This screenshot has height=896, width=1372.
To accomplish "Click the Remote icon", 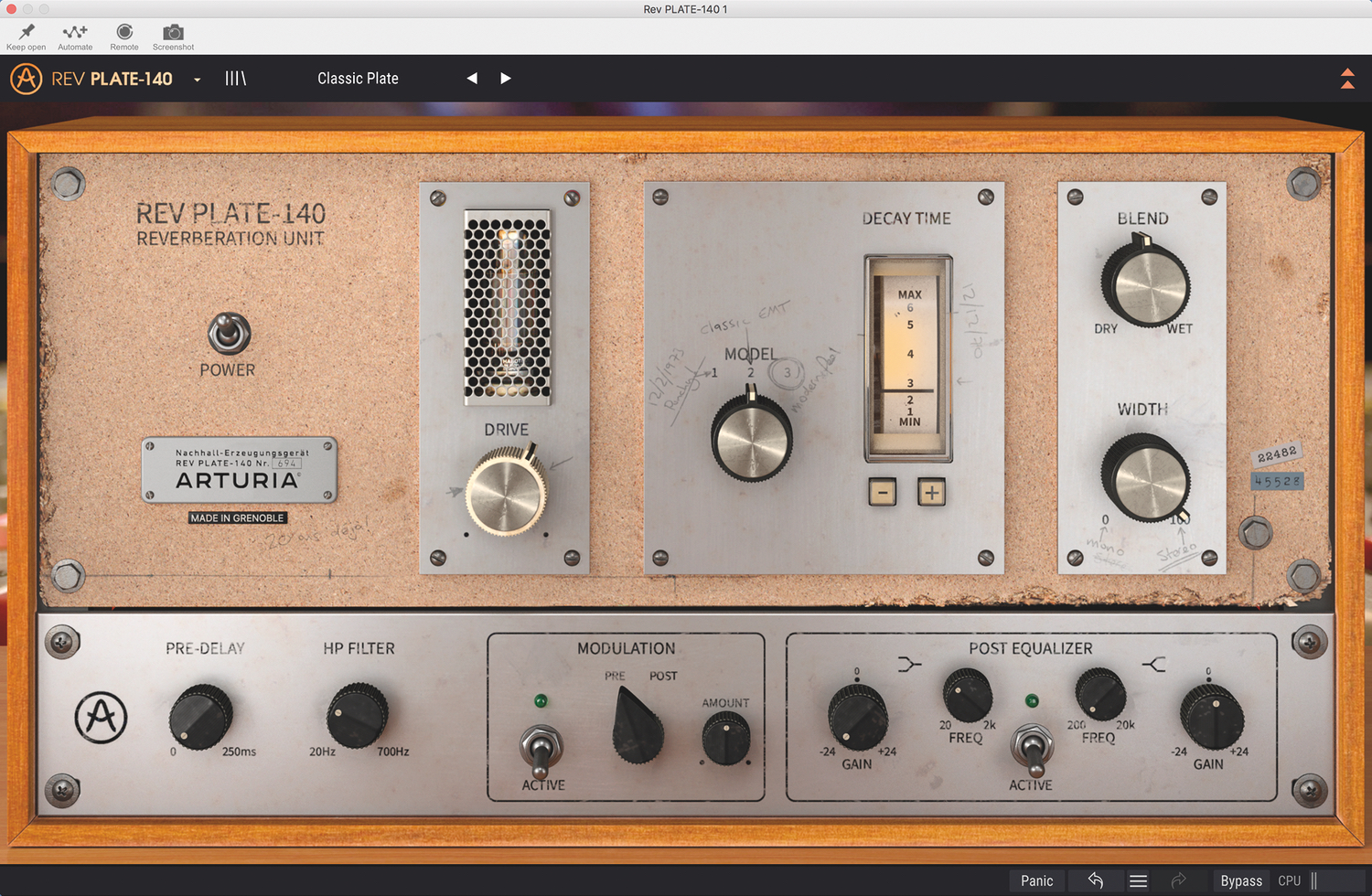I will [124, 32].
